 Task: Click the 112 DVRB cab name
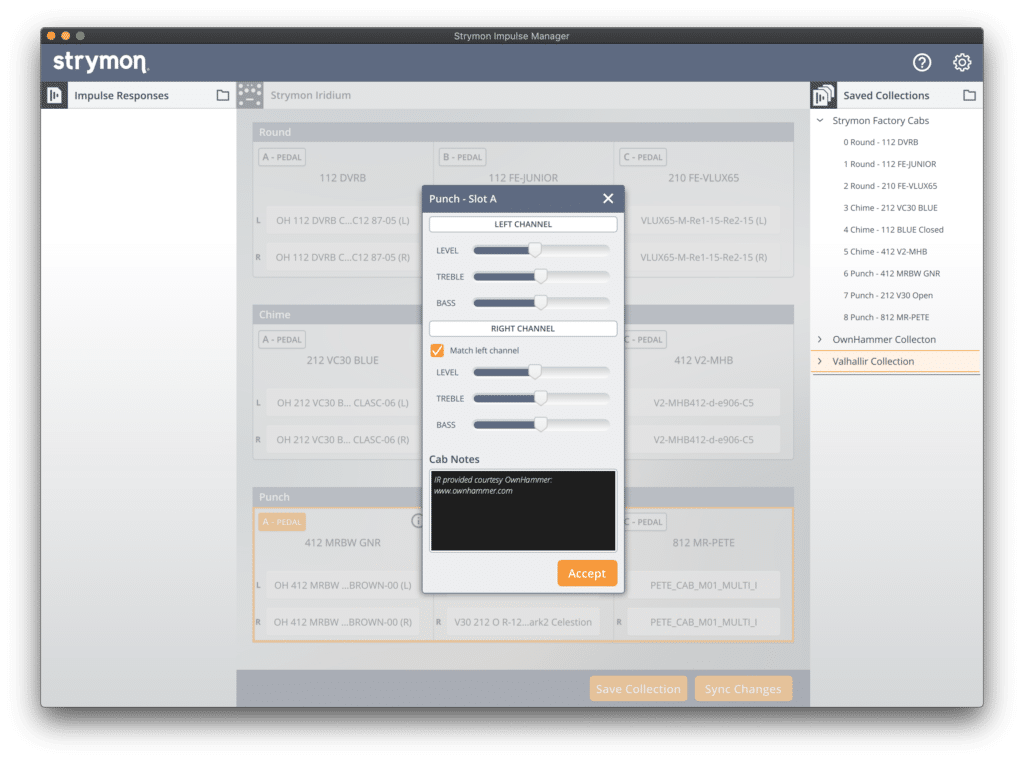coord(343,178)
